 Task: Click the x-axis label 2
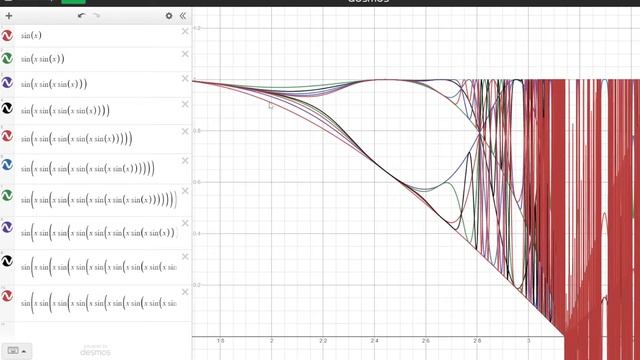click(271, 340)
